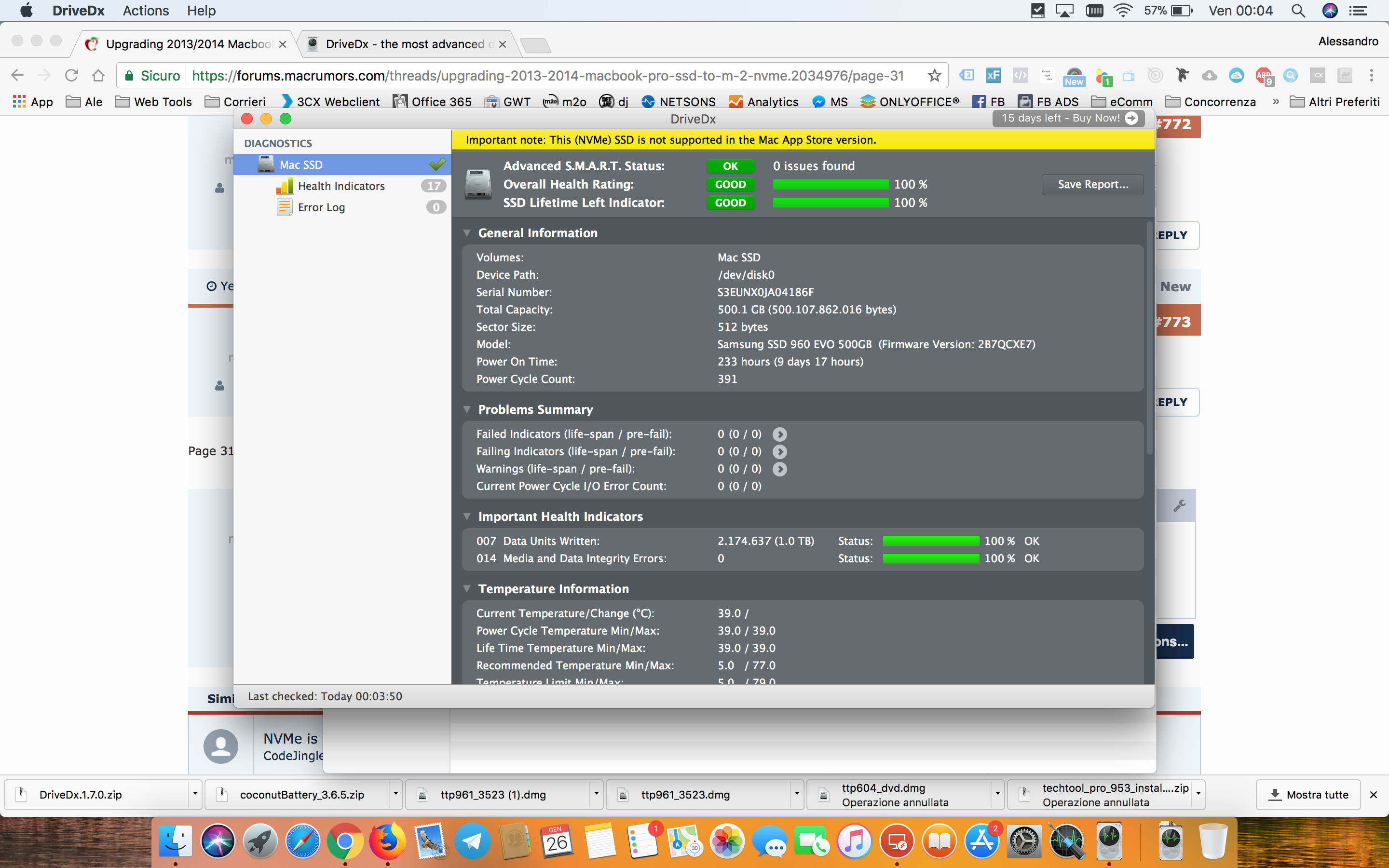Open the Wi-Fi menu bar status

coord(1122,10)
